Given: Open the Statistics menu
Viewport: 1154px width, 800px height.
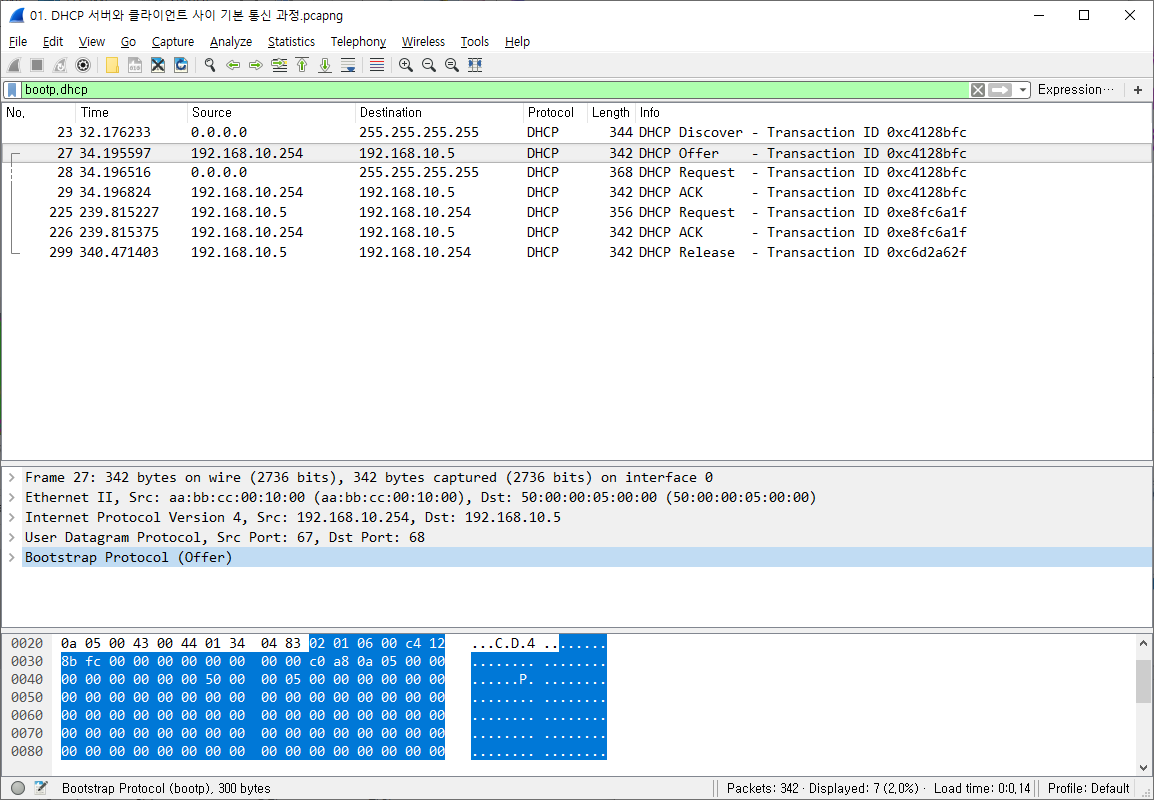Looking at the screenshot, I should [x=291, y=42].
